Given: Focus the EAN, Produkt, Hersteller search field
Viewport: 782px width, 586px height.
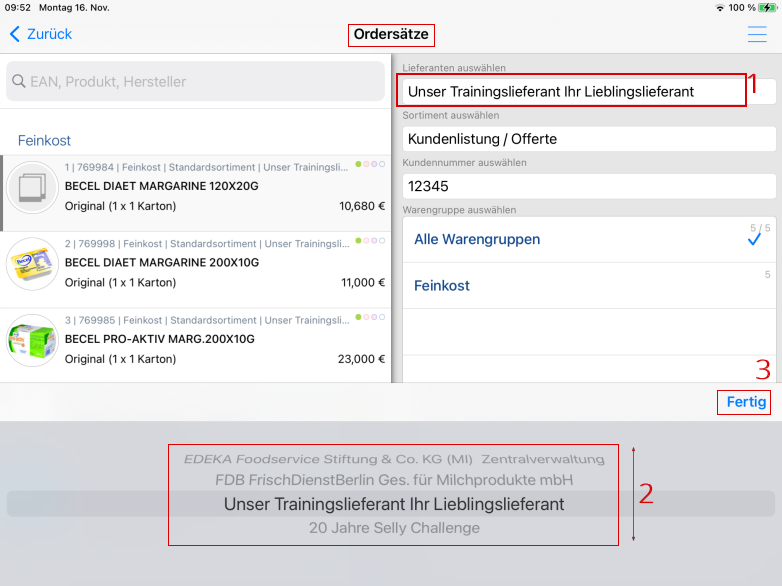Looking at the screenshot, I should coord(200,82).
